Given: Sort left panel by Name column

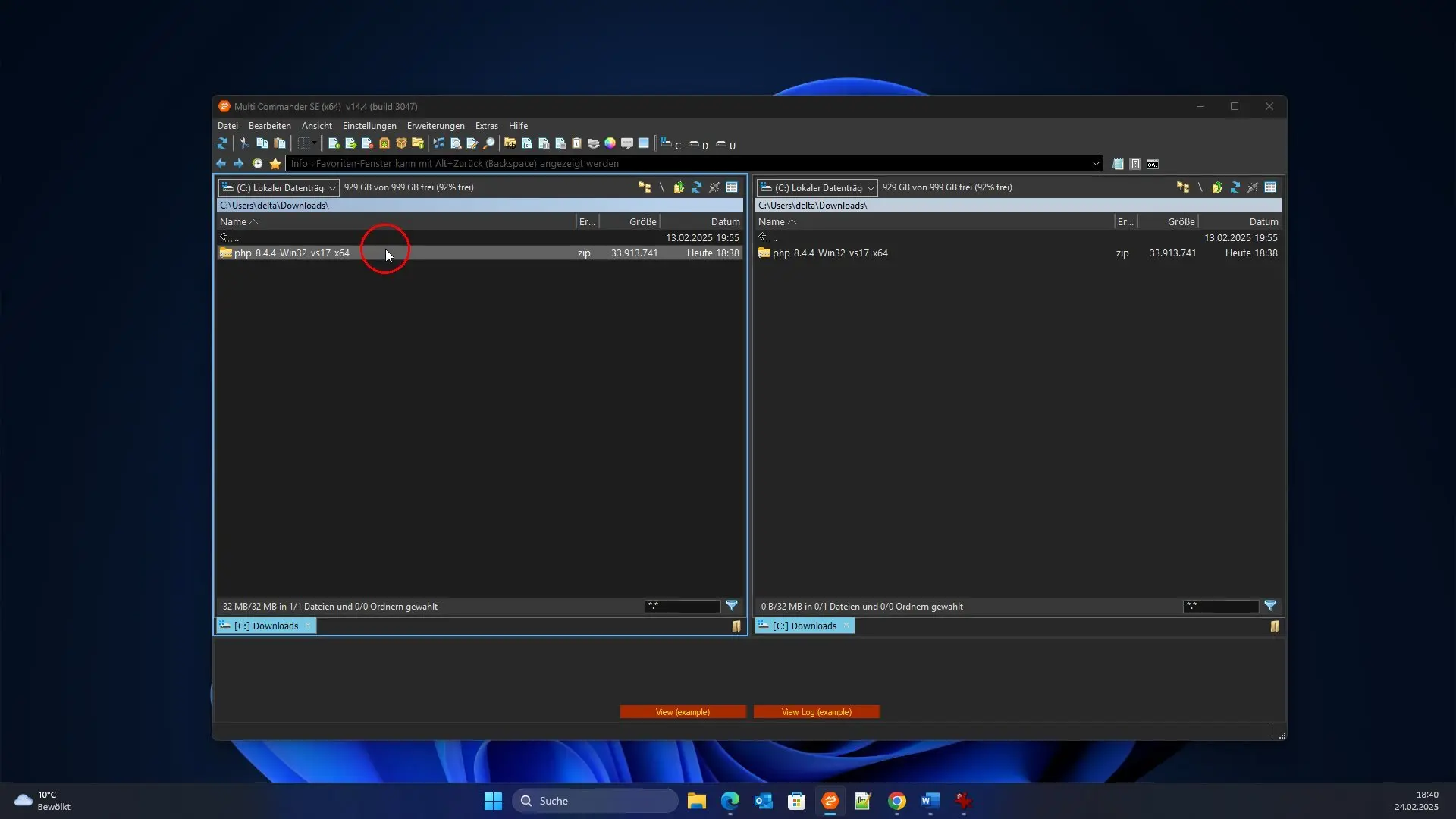Looking at the screenshot, I should (x=396, y=221).
